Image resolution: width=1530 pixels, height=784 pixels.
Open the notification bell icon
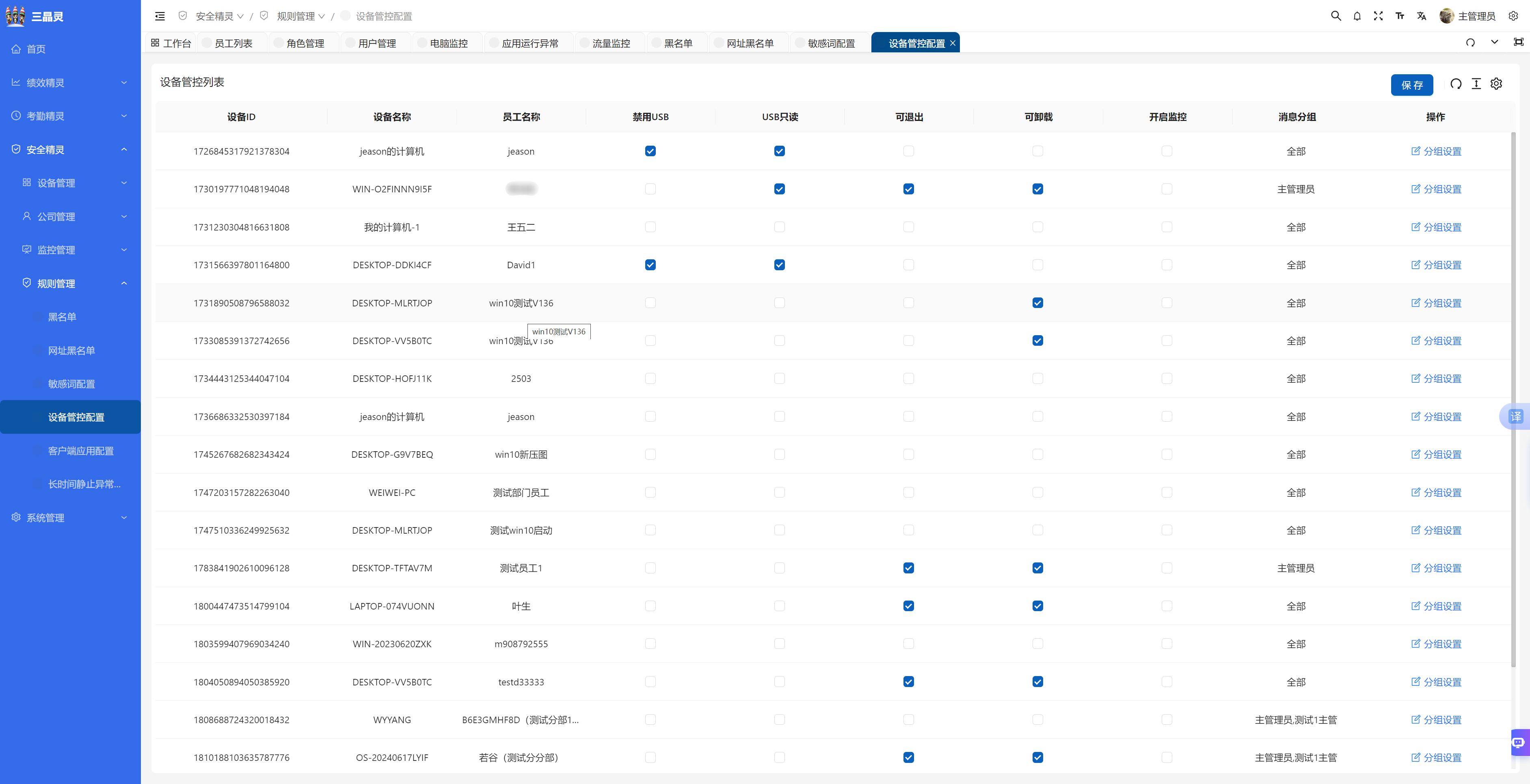click(1357, 16)
